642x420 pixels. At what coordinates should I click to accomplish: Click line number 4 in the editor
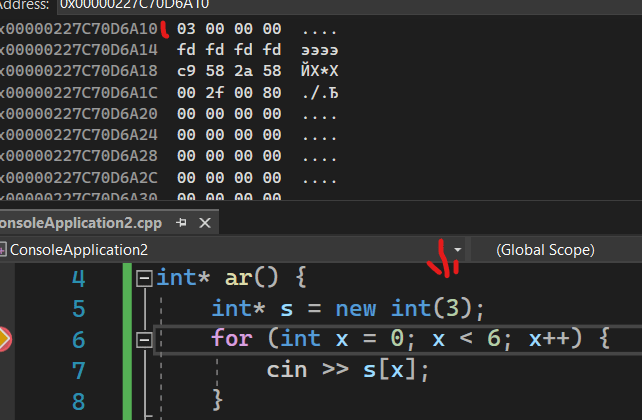coord(79,279)
